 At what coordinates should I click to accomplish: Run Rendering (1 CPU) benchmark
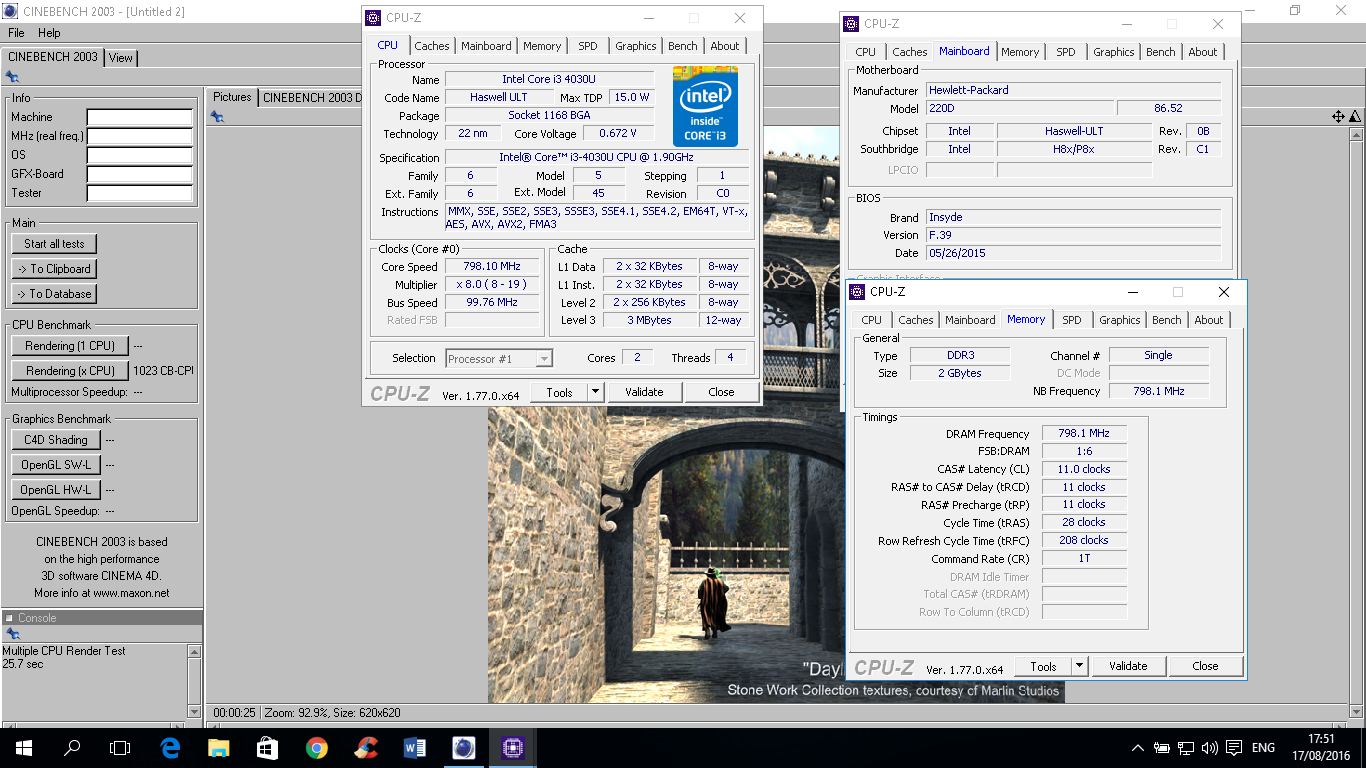click(x=70, y=346)
